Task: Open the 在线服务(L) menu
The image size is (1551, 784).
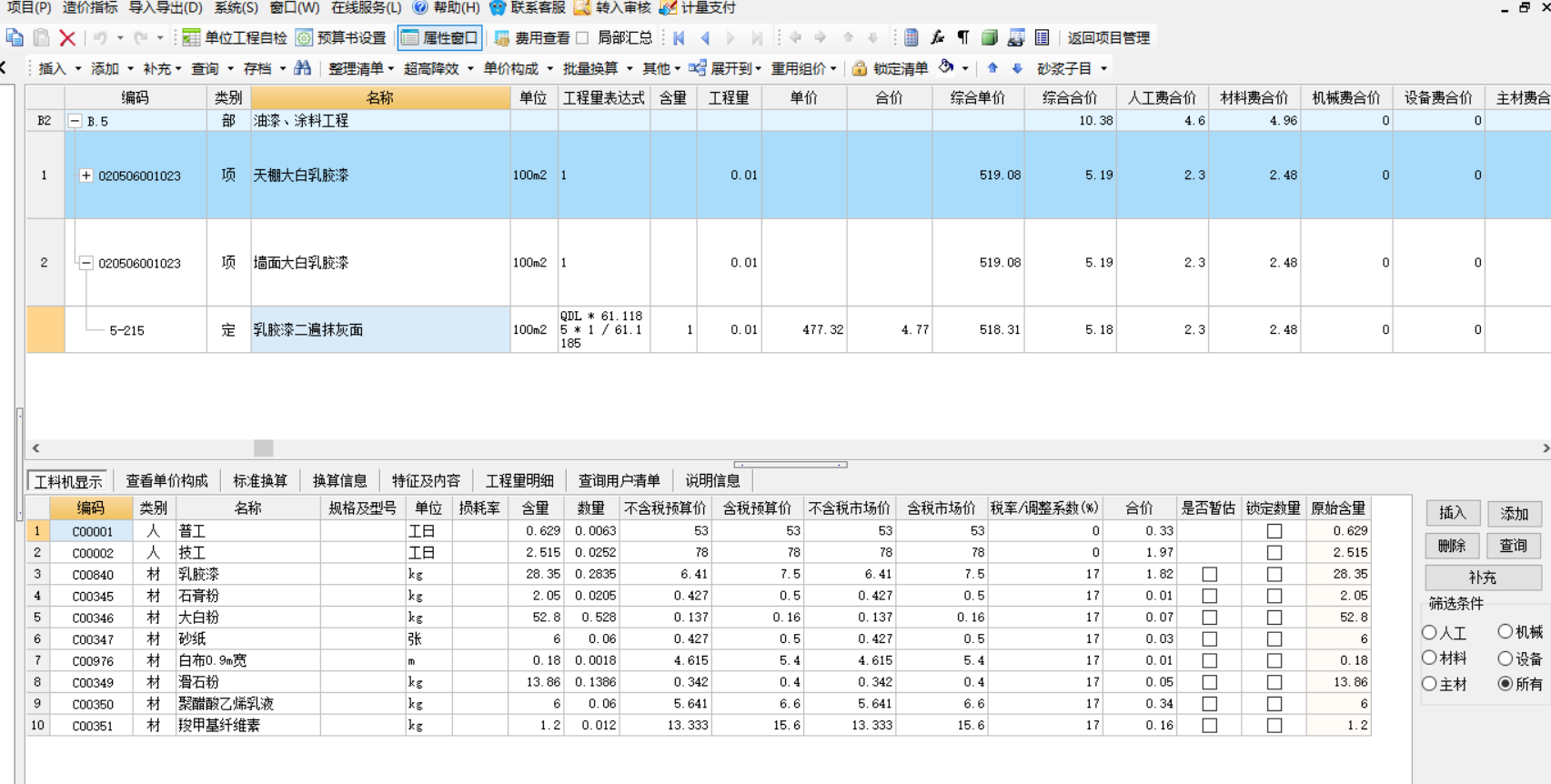Action: (366, 7)
